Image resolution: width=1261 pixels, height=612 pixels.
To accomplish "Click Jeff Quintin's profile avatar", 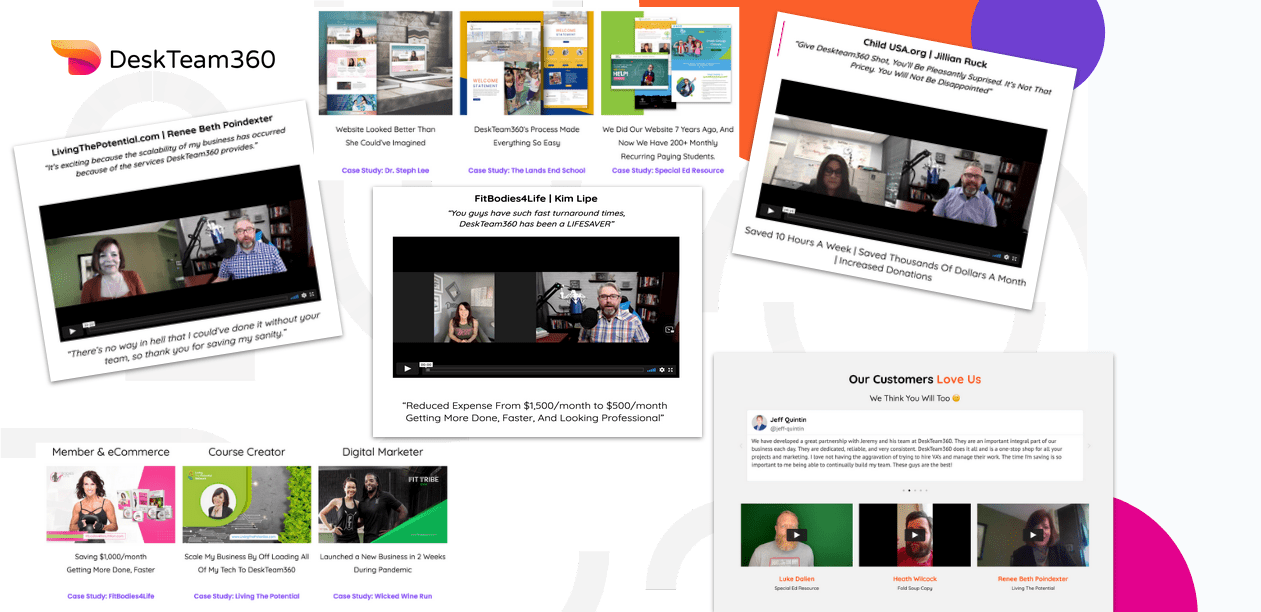I will 759,422.
